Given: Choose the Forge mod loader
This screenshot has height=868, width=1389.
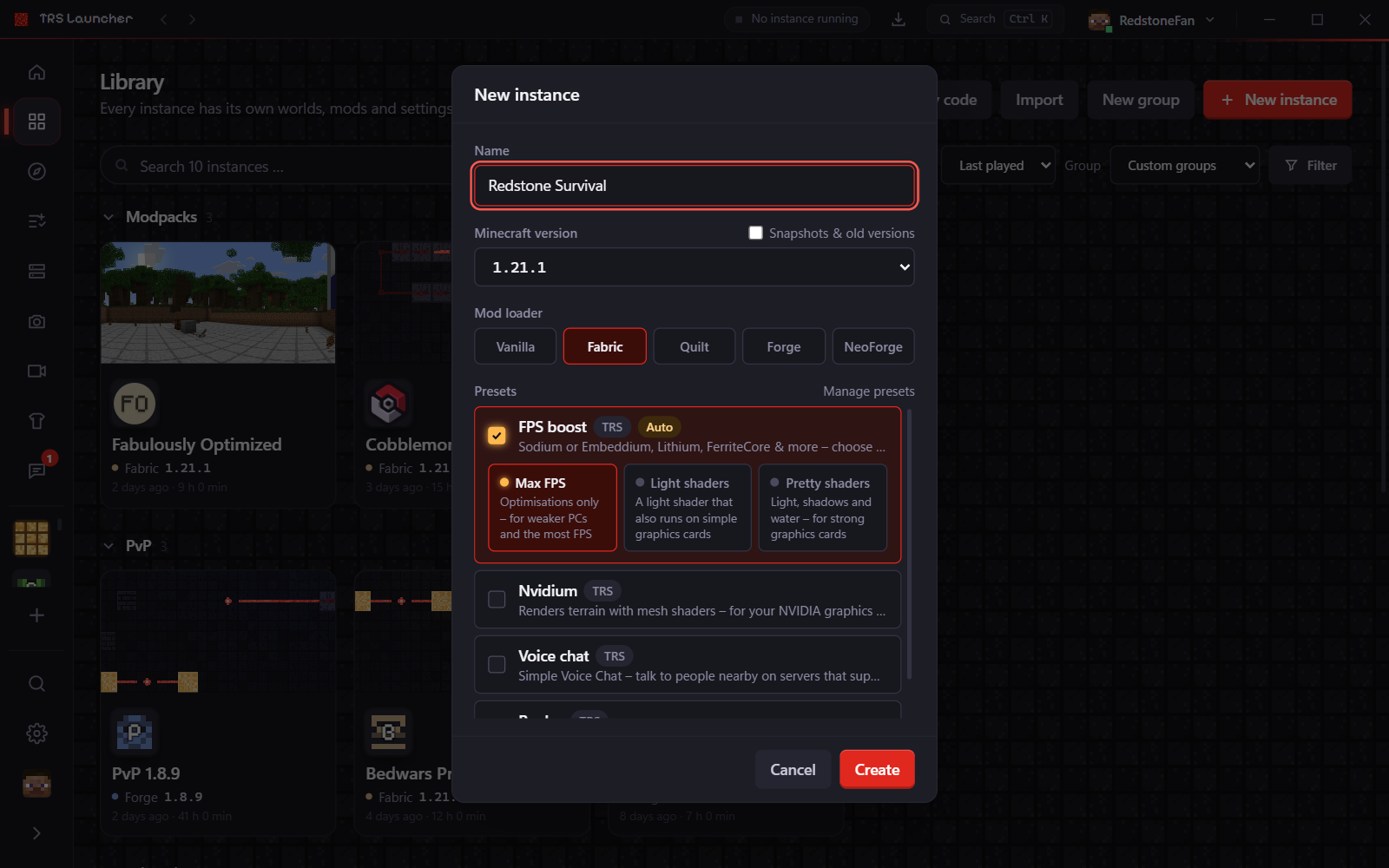Looking at the screenshot, I should [784, 346].
